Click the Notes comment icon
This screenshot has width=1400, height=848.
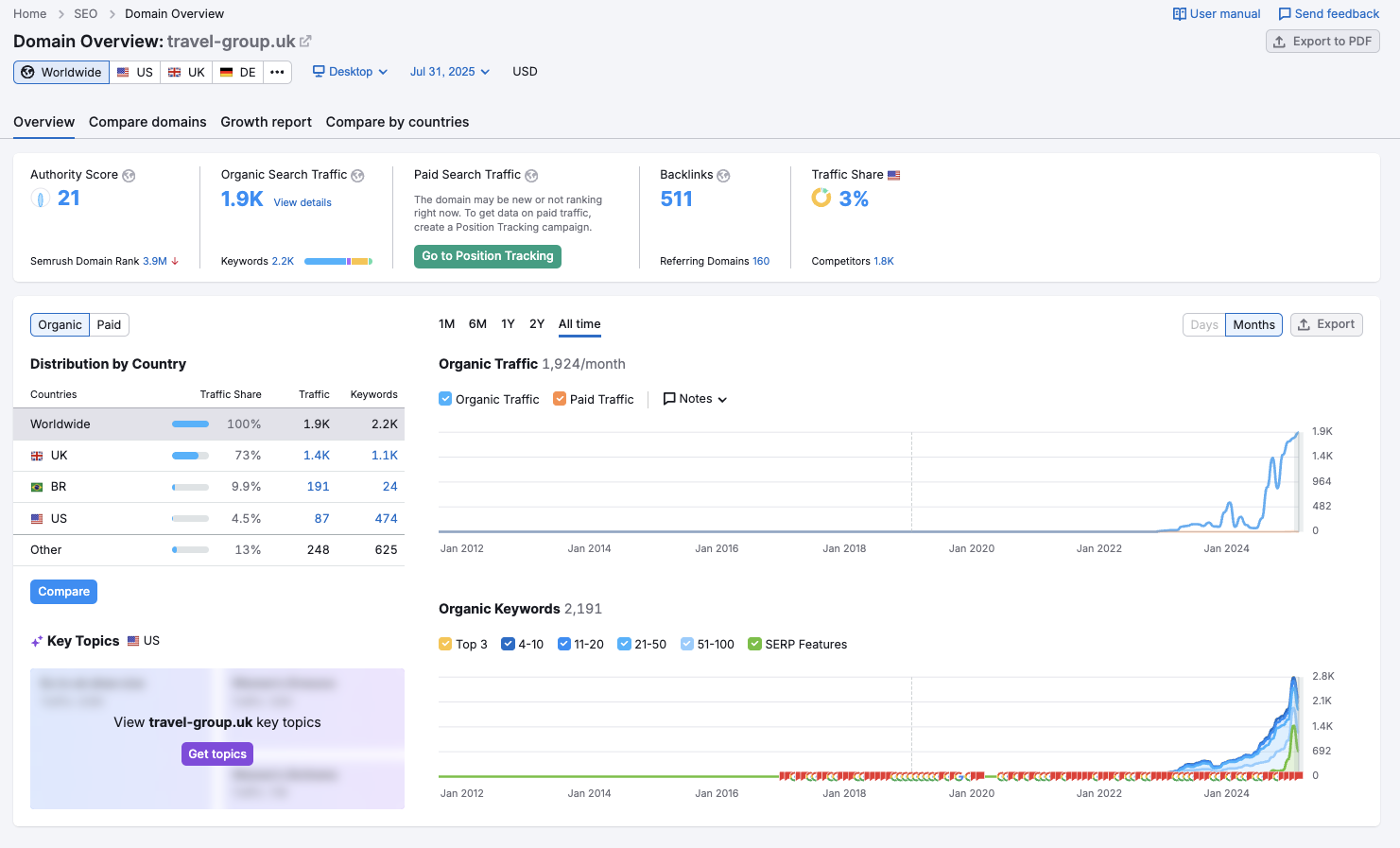coord(669,399)
